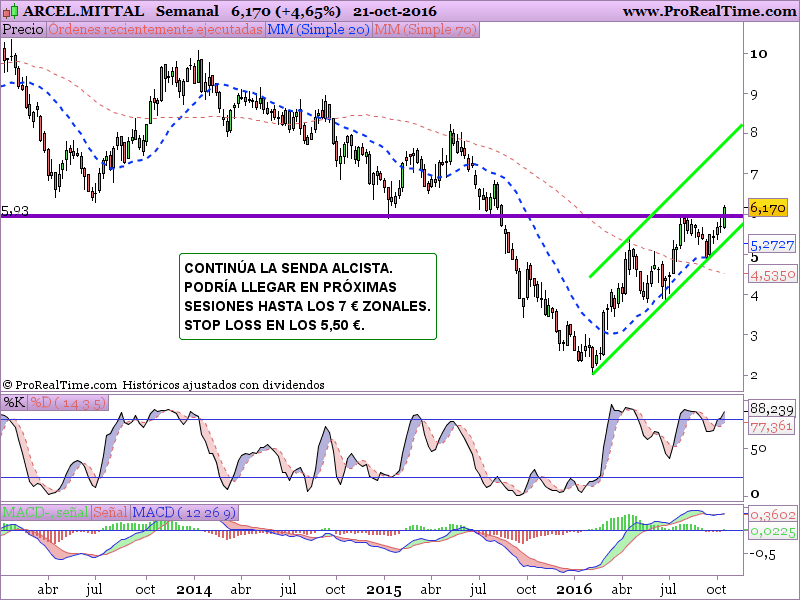The image size is (800, 600).
Task: Select the Precio legend label
Action: (23, 30)
